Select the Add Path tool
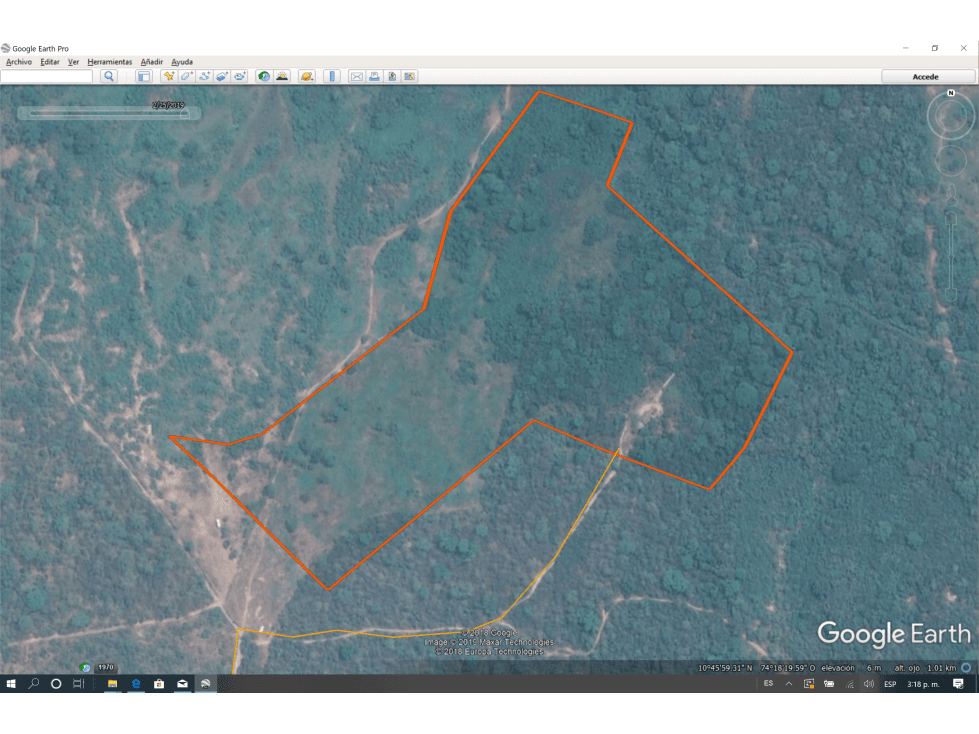 [204, 76]
